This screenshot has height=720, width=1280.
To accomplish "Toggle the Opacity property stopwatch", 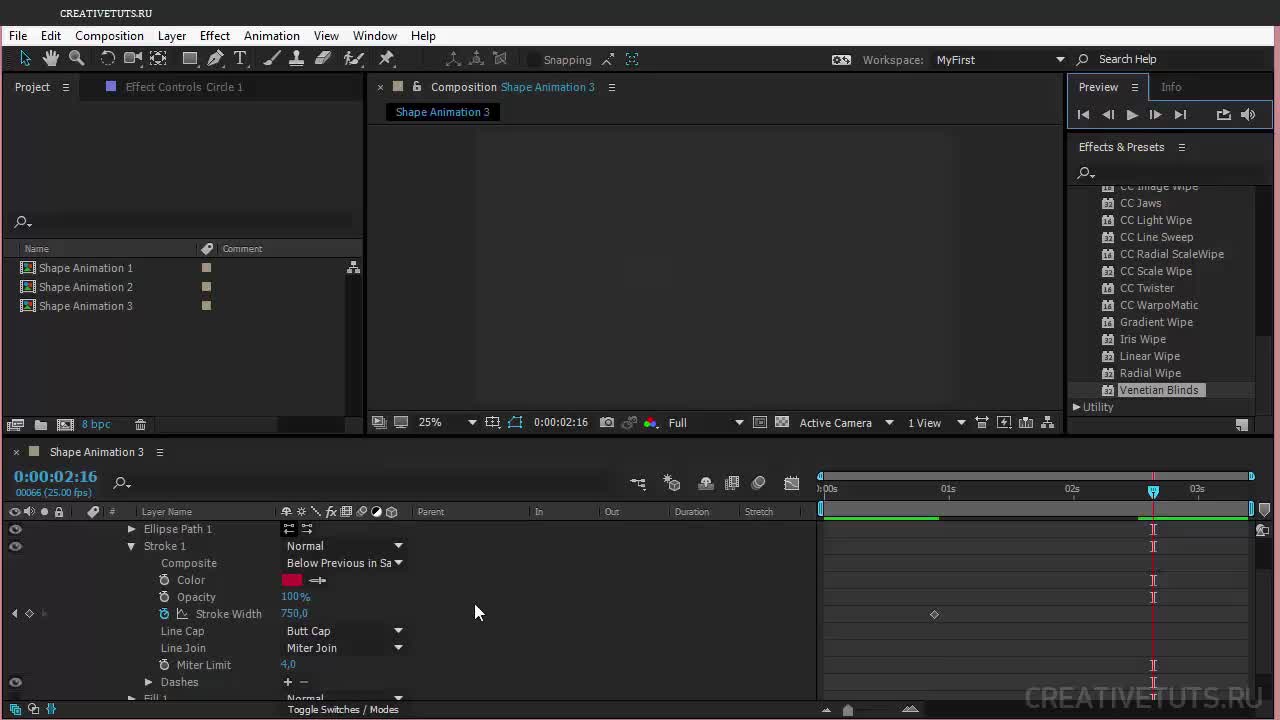I will tap(165, 597).
